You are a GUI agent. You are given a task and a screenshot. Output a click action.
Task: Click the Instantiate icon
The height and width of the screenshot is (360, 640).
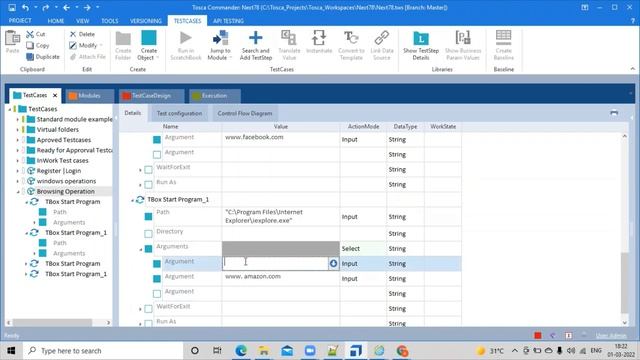pos(319,38)
